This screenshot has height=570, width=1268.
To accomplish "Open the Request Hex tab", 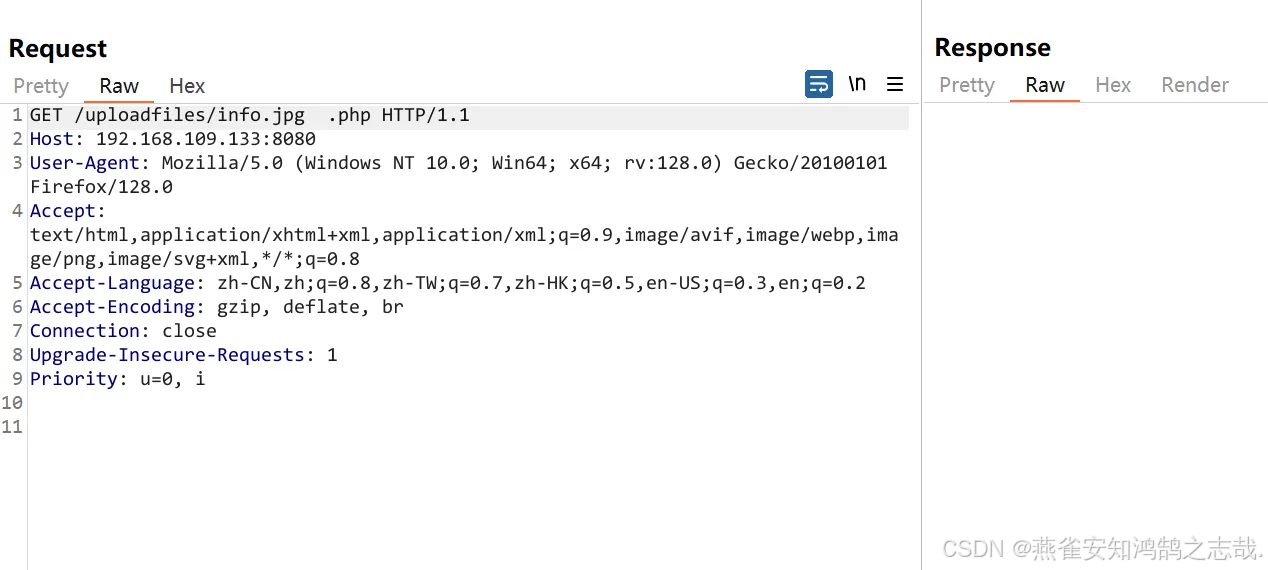I will click(187, 86).
